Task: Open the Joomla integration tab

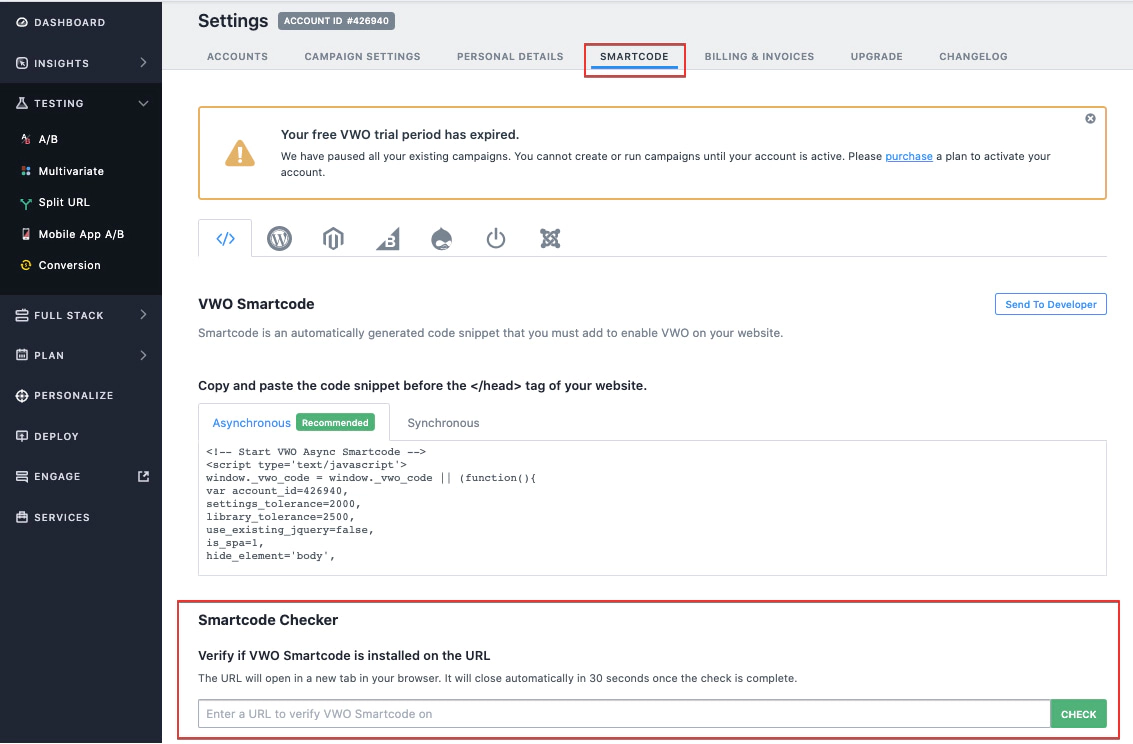Action: (549, 238)
